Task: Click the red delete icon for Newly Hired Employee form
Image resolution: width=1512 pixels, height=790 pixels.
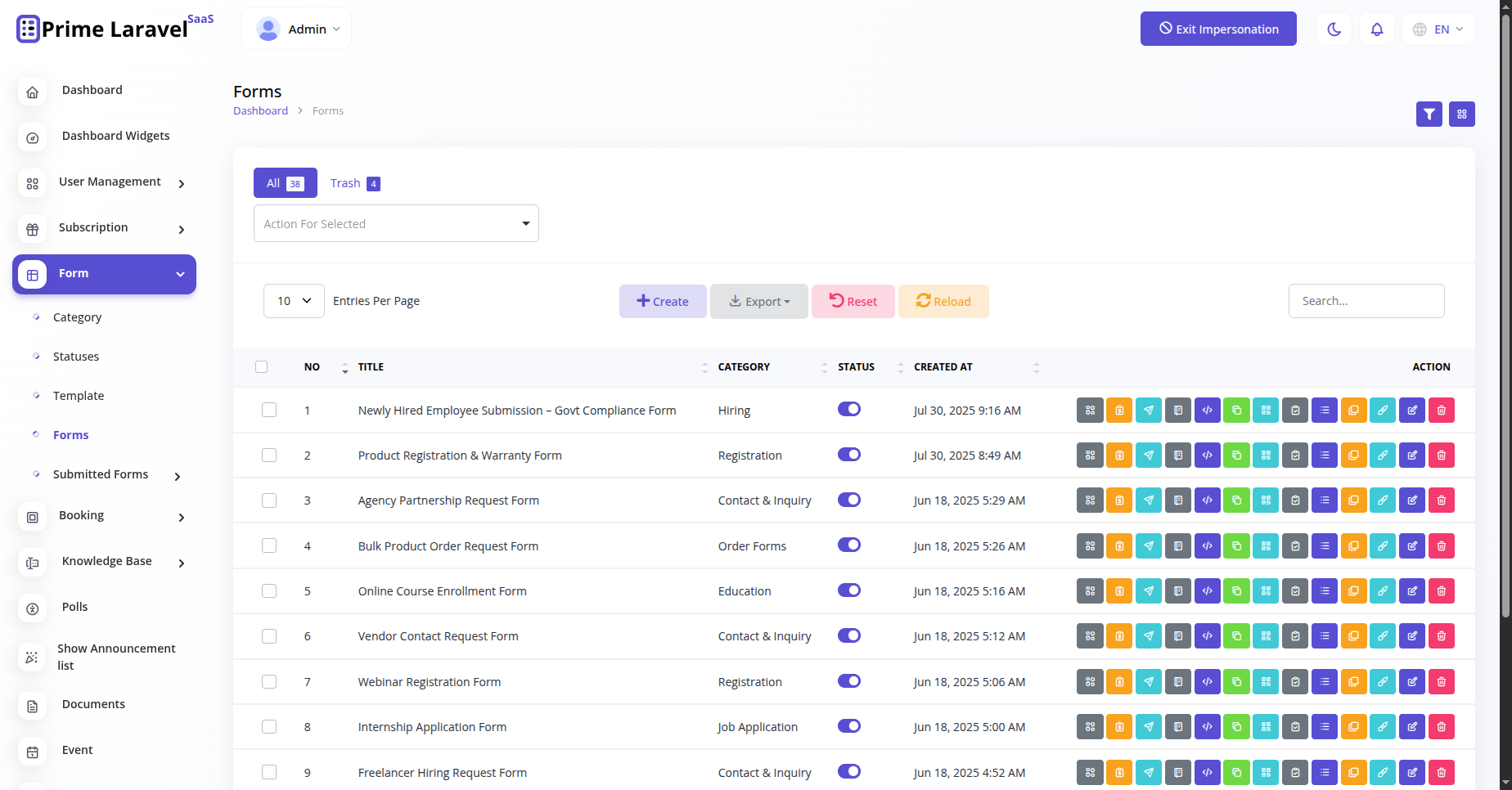Action: coord(1441,410)
